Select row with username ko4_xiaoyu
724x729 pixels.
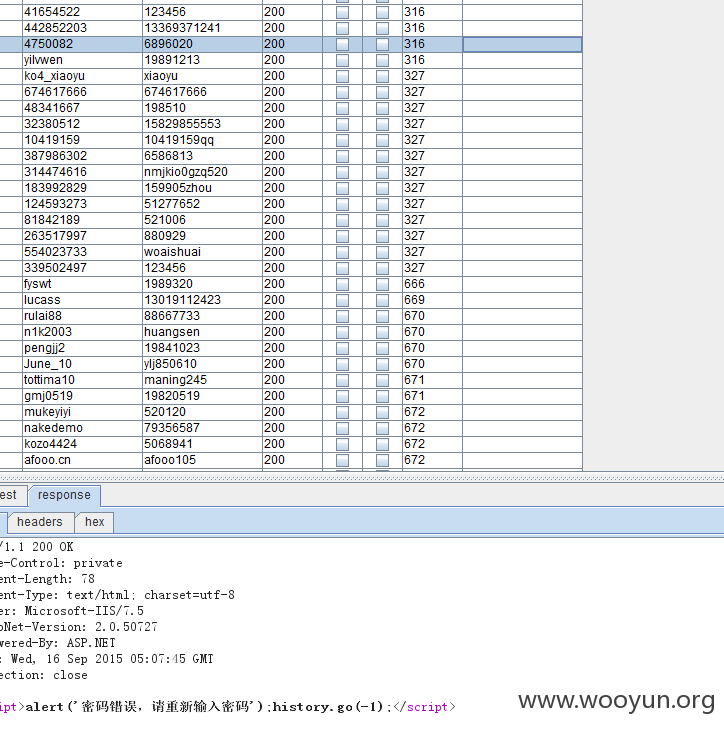(x=291, y=76)
